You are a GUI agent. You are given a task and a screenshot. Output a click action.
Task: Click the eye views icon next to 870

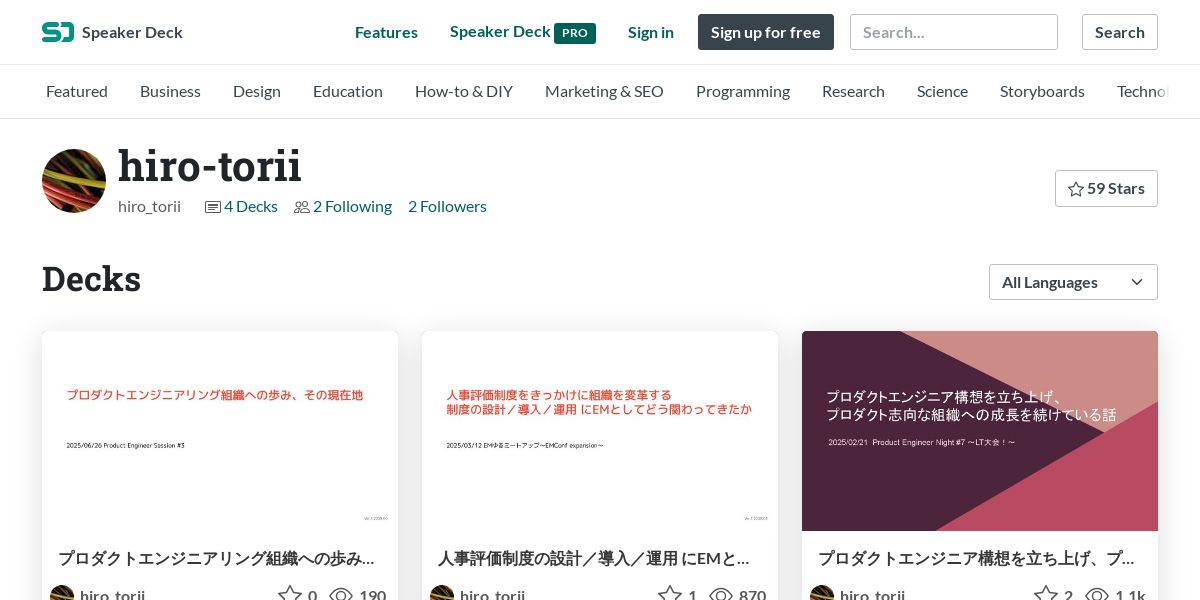pos(721,595)
